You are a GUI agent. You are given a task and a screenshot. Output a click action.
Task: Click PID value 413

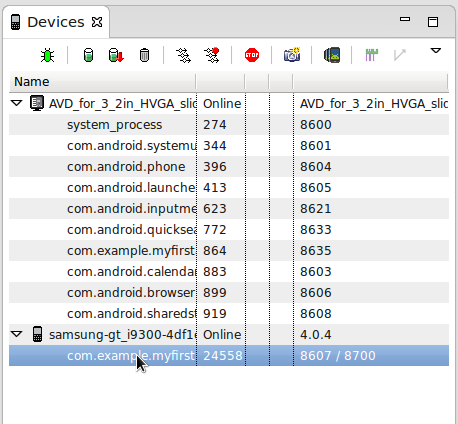(215, 188)
